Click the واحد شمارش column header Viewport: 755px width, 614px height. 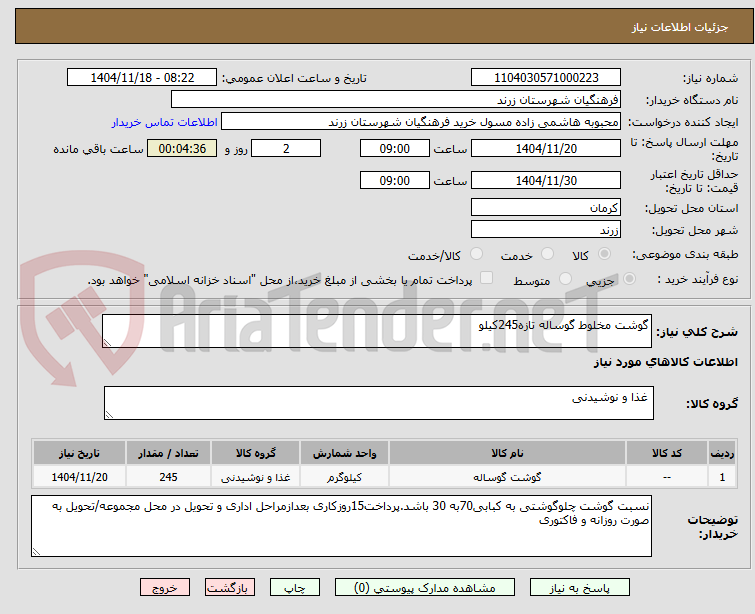tap(344, 453)
